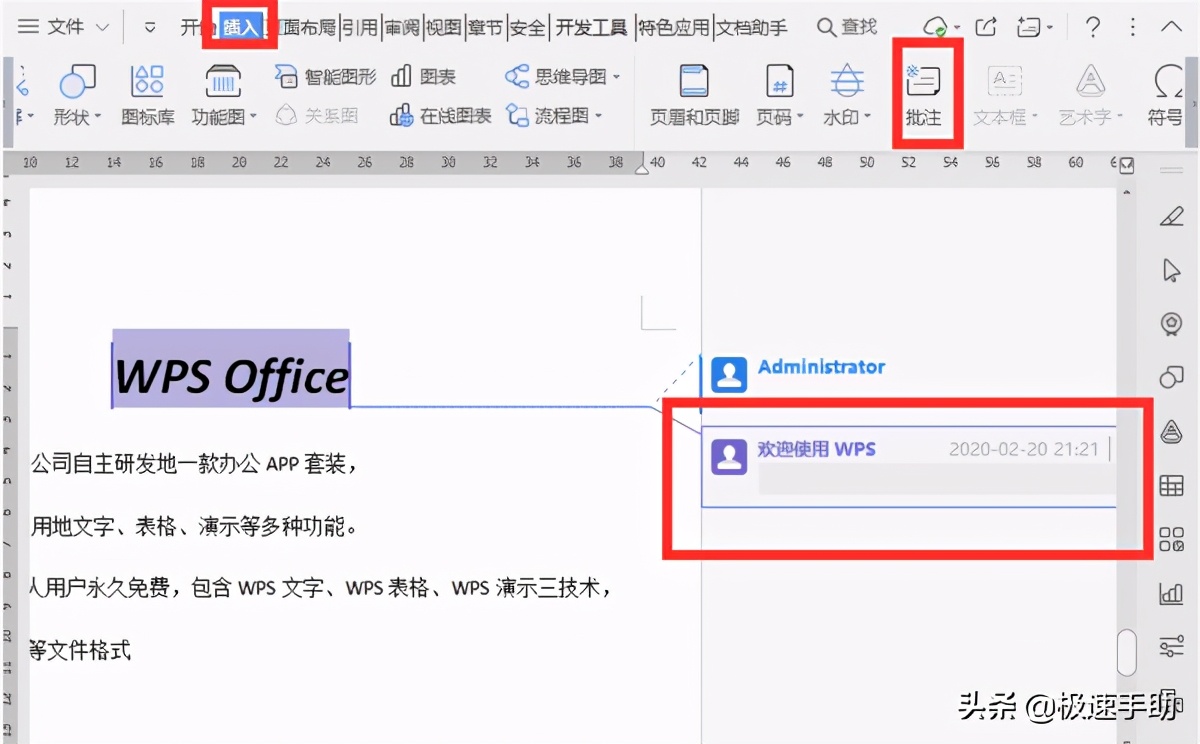Switch to the 视图 view tab
1200x744 pixels.
(444, 28)
